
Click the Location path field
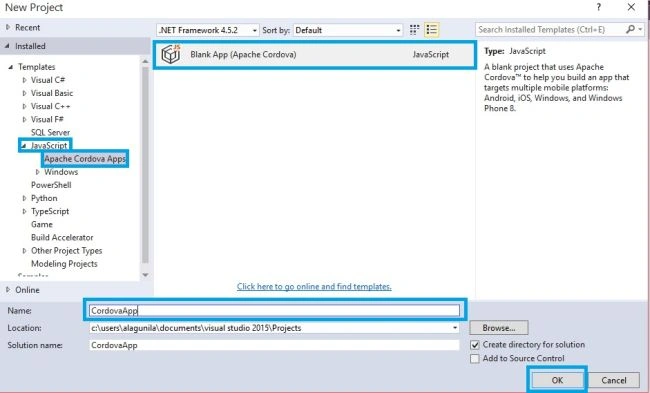(x=270, y=328)
